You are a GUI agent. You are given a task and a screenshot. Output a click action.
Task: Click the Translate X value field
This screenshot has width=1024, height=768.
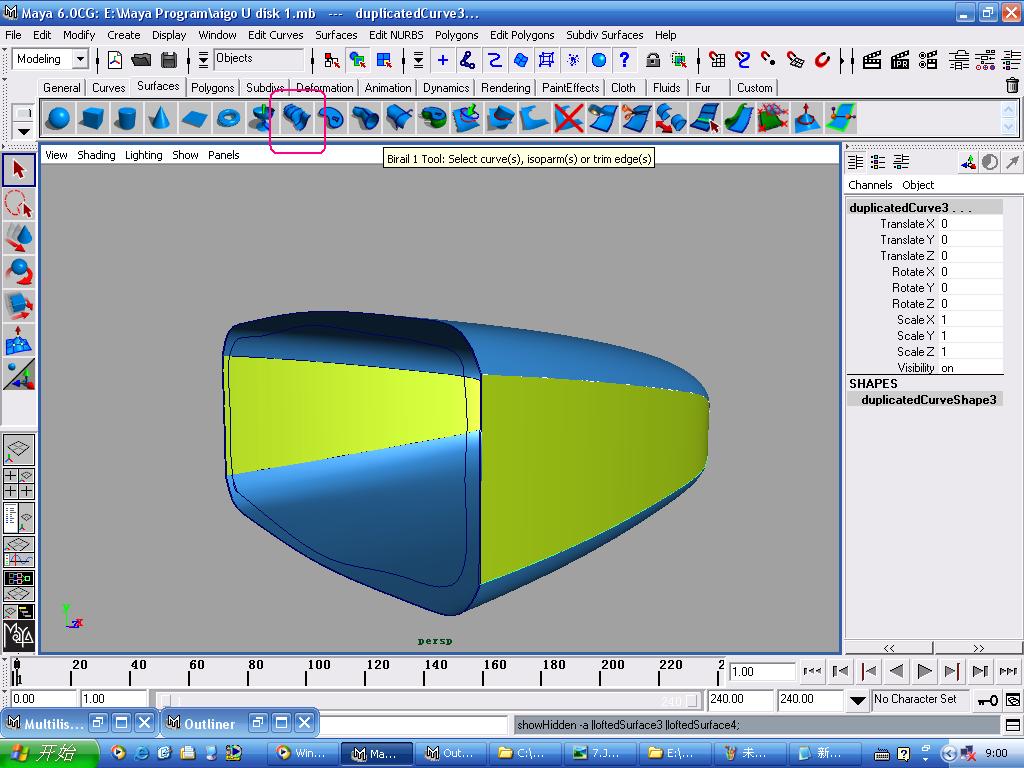[x=970, y=224]
